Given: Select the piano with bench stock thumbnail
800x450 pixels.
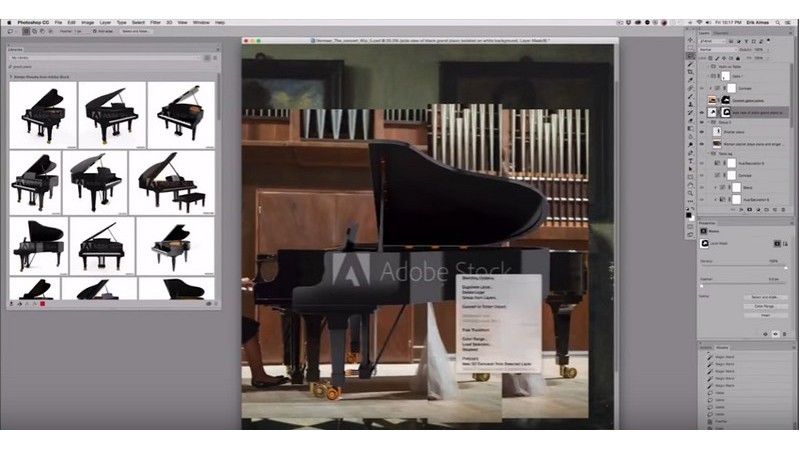Looking at the screenshot, I should (172, 183).
